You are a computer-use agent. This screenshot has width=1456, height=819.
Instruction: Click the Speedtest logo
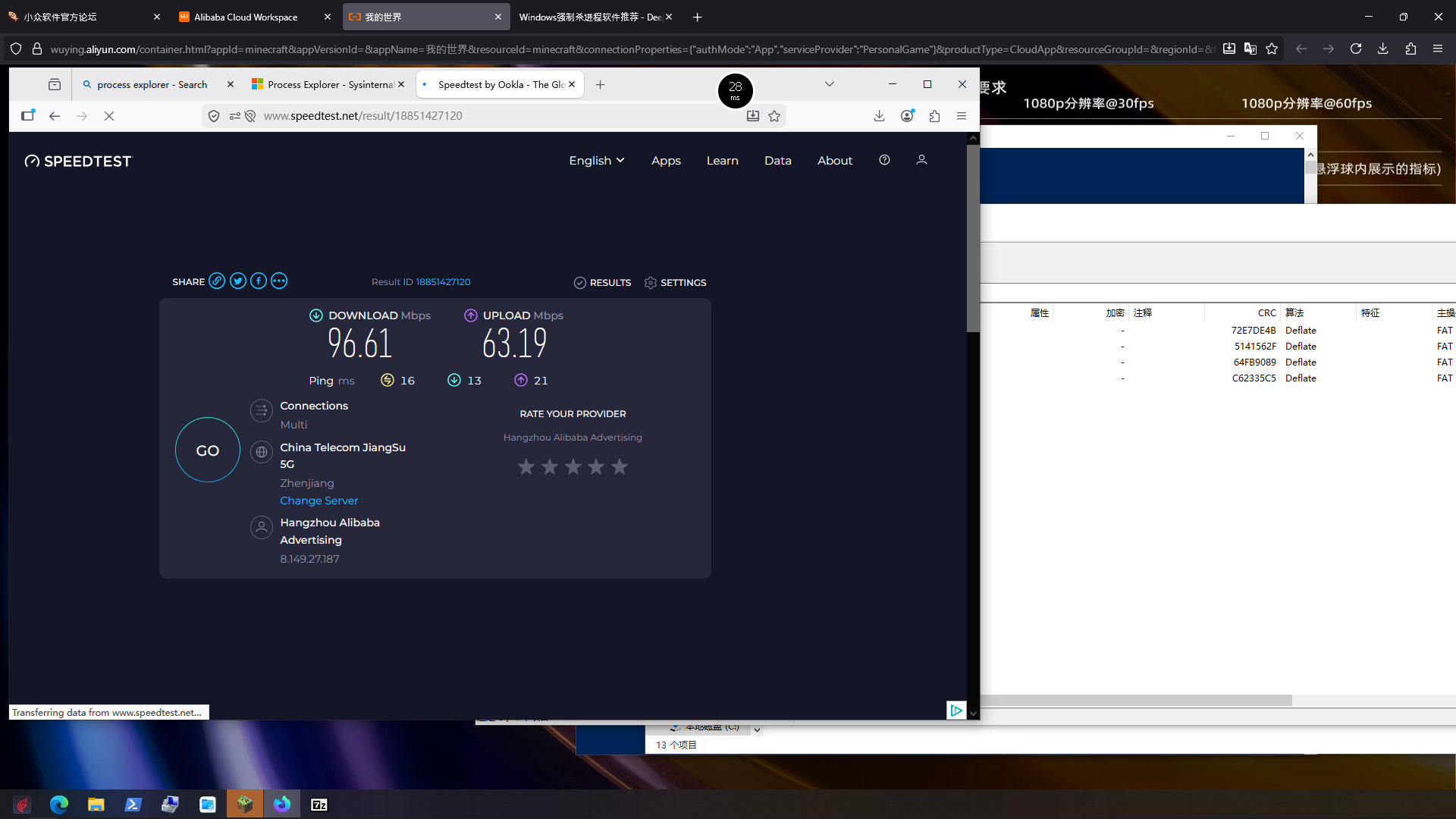77,161
